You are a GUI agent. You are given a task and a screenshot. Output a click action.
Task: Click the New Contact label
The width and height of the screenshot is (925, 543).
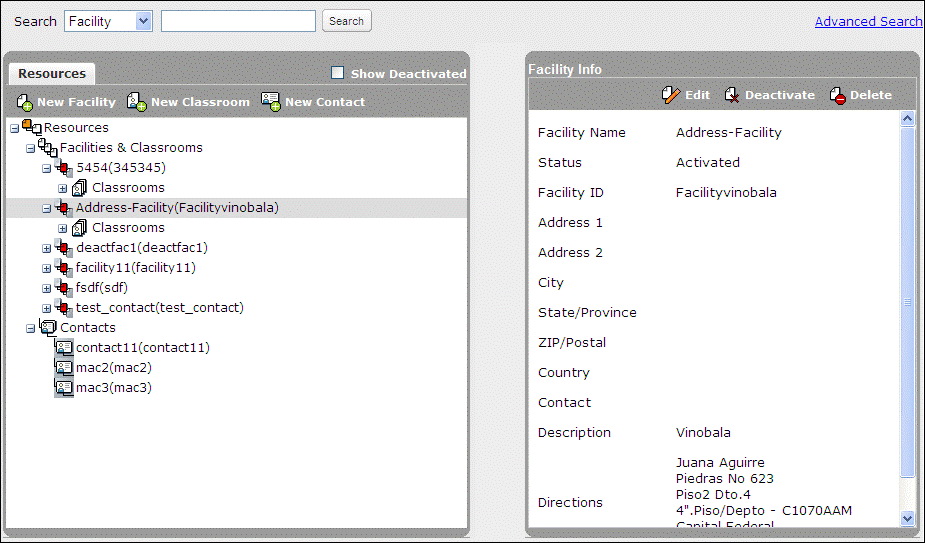point(325,102)
